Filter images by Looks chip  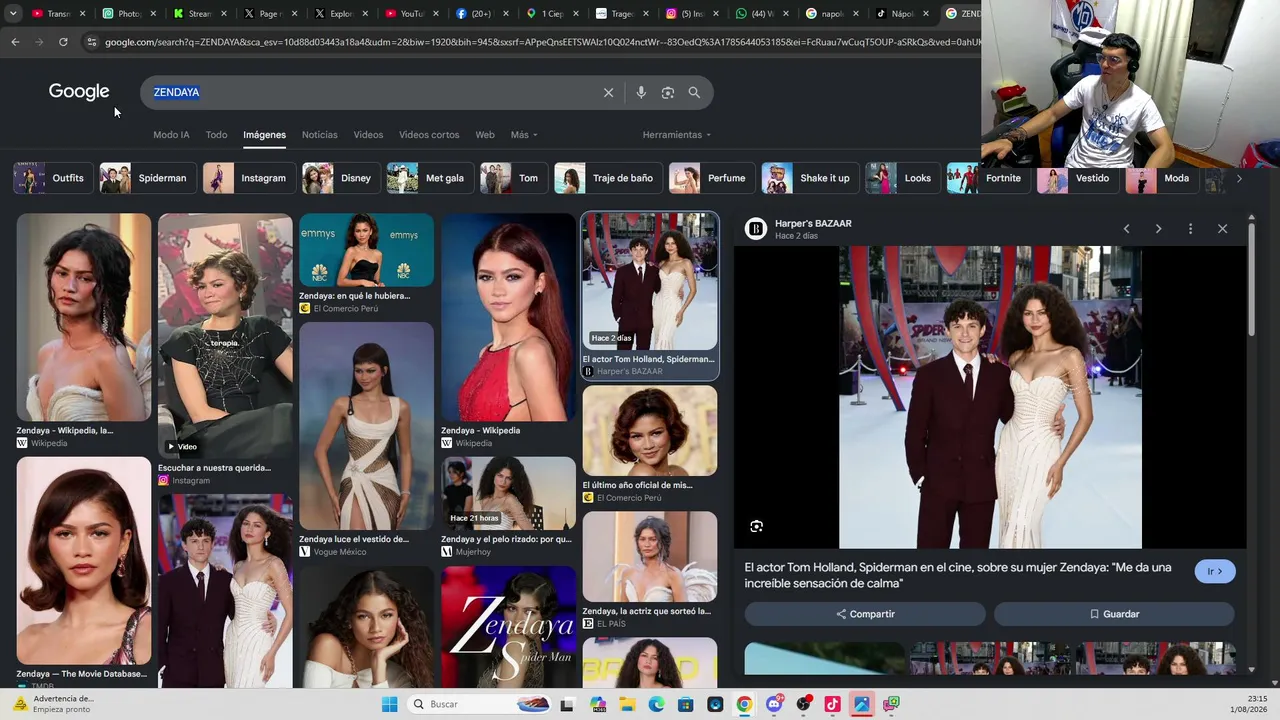pos(901,178)
